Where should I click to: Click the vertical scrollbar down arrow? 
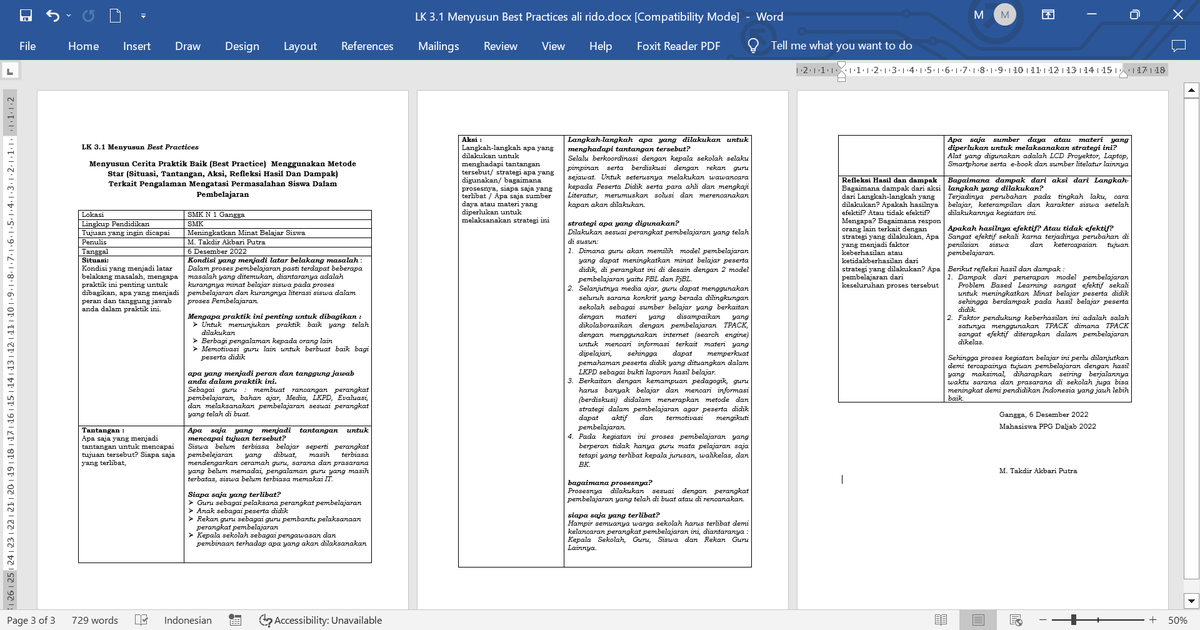point(1191,603)
